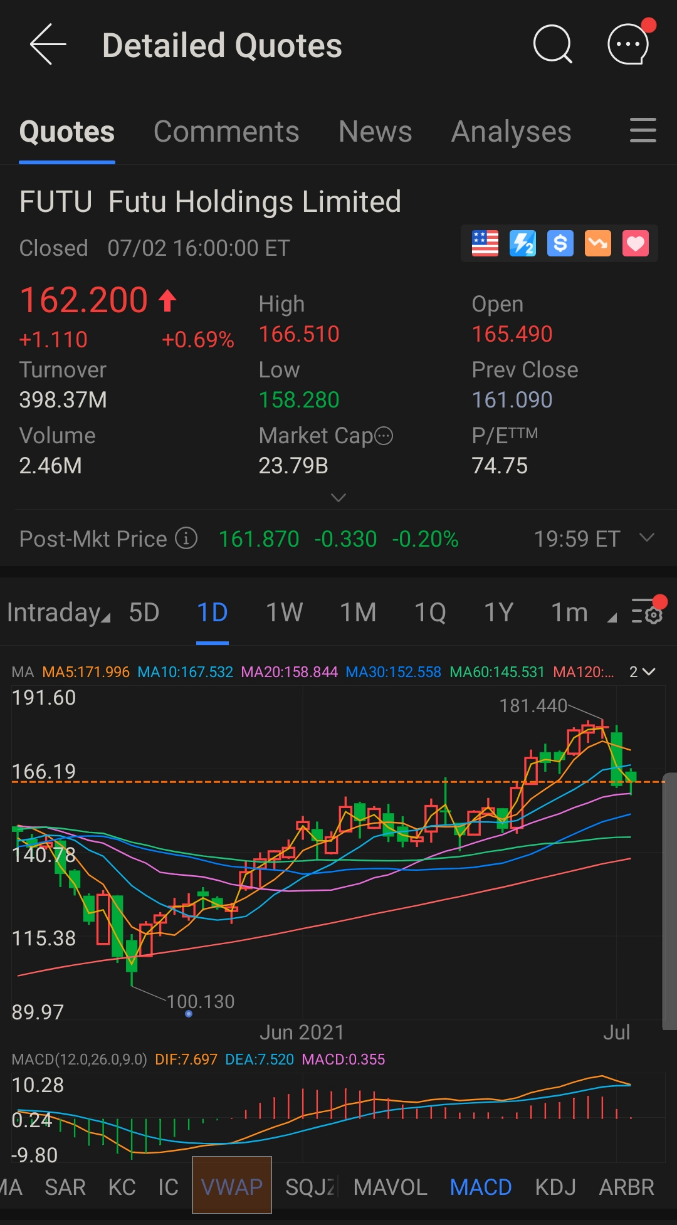Select the 1D chart period
This screenshot has height=1225, width=677.
(x=212, y=612)
